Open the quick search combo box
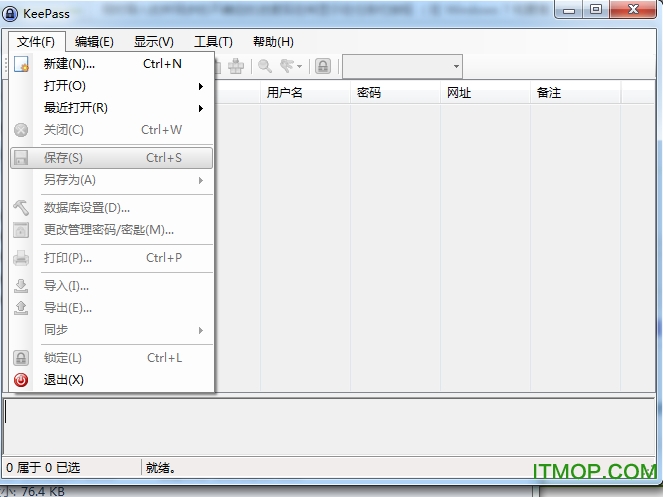The image size is (663, 497). [x=402, y=66]
